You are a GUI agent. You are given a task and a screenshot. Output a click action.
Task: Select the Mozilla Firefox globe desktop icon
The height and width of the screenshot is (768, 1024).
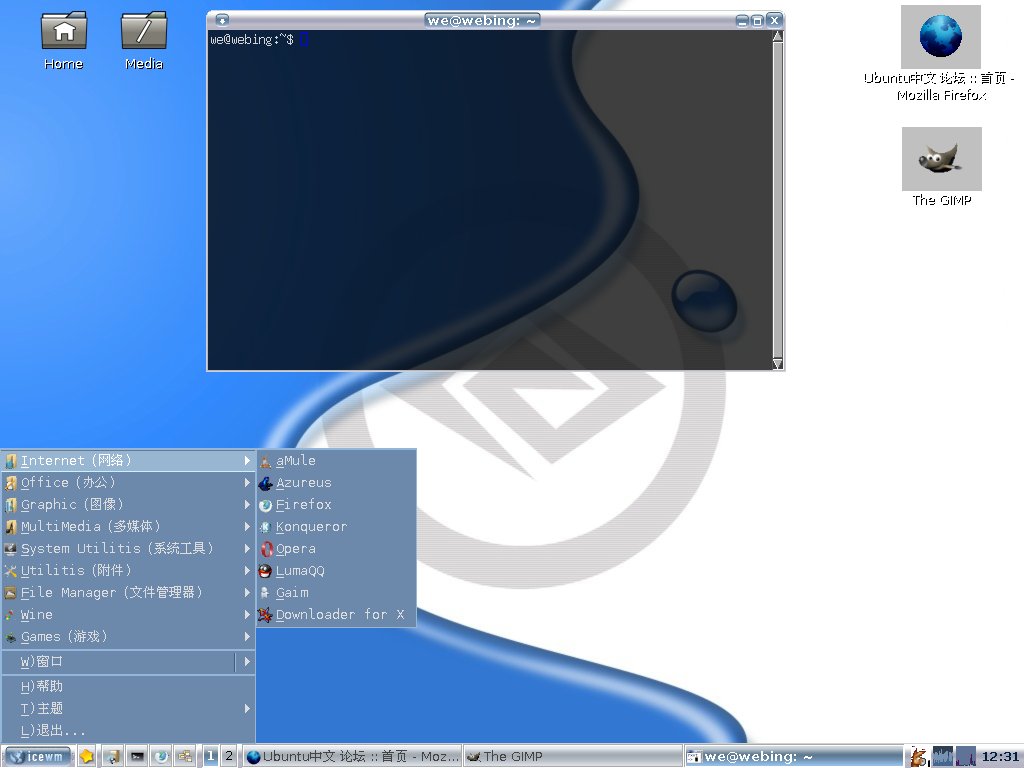pos(940,37)
